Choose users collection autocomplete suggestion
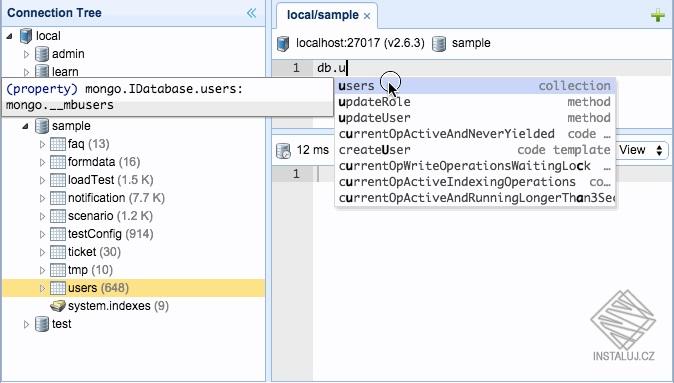Viewport: 674px width, 383px height. [475, 86]
